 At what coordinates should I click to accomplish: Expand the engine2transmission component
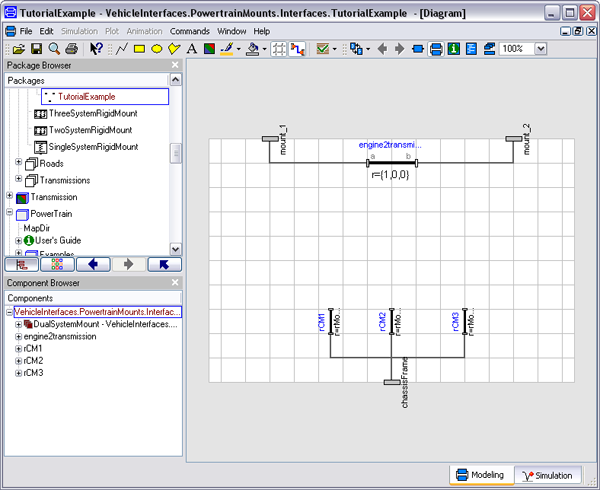point(18,337)
